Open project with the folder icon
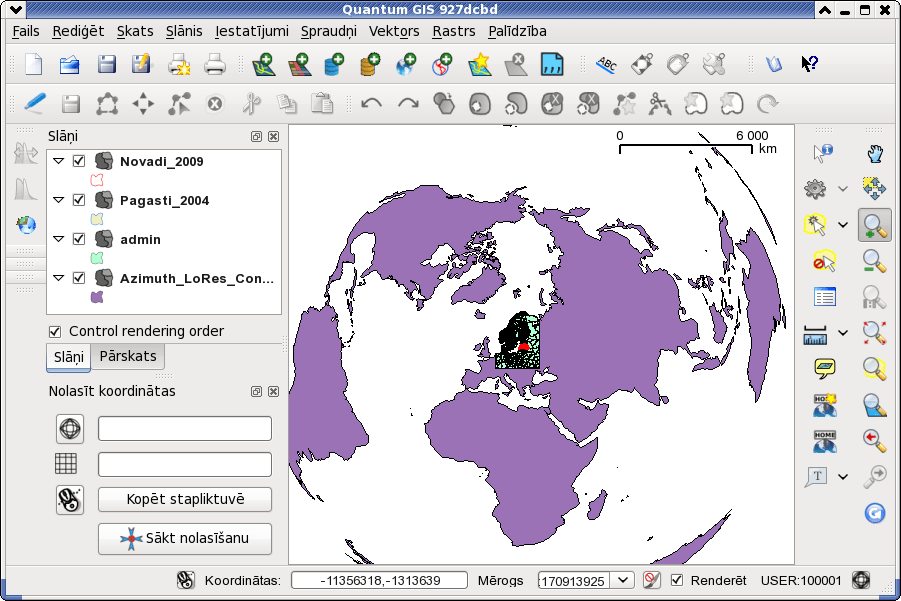 coord(70,64)
